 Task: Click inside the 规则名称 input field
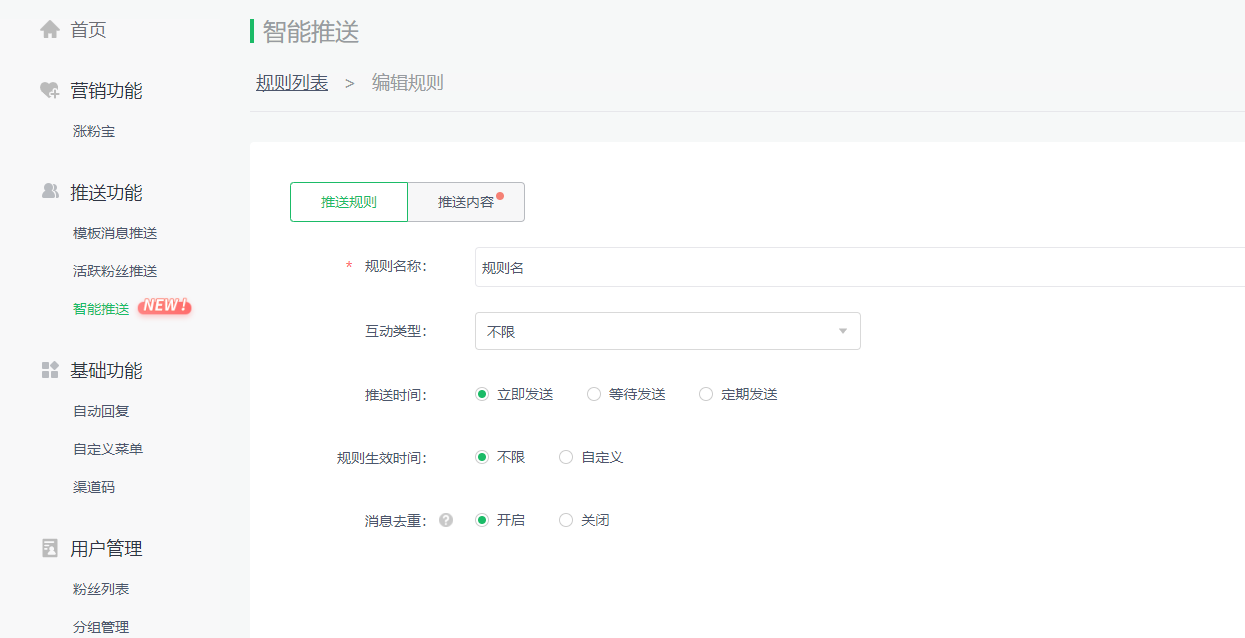coord(700,267)
